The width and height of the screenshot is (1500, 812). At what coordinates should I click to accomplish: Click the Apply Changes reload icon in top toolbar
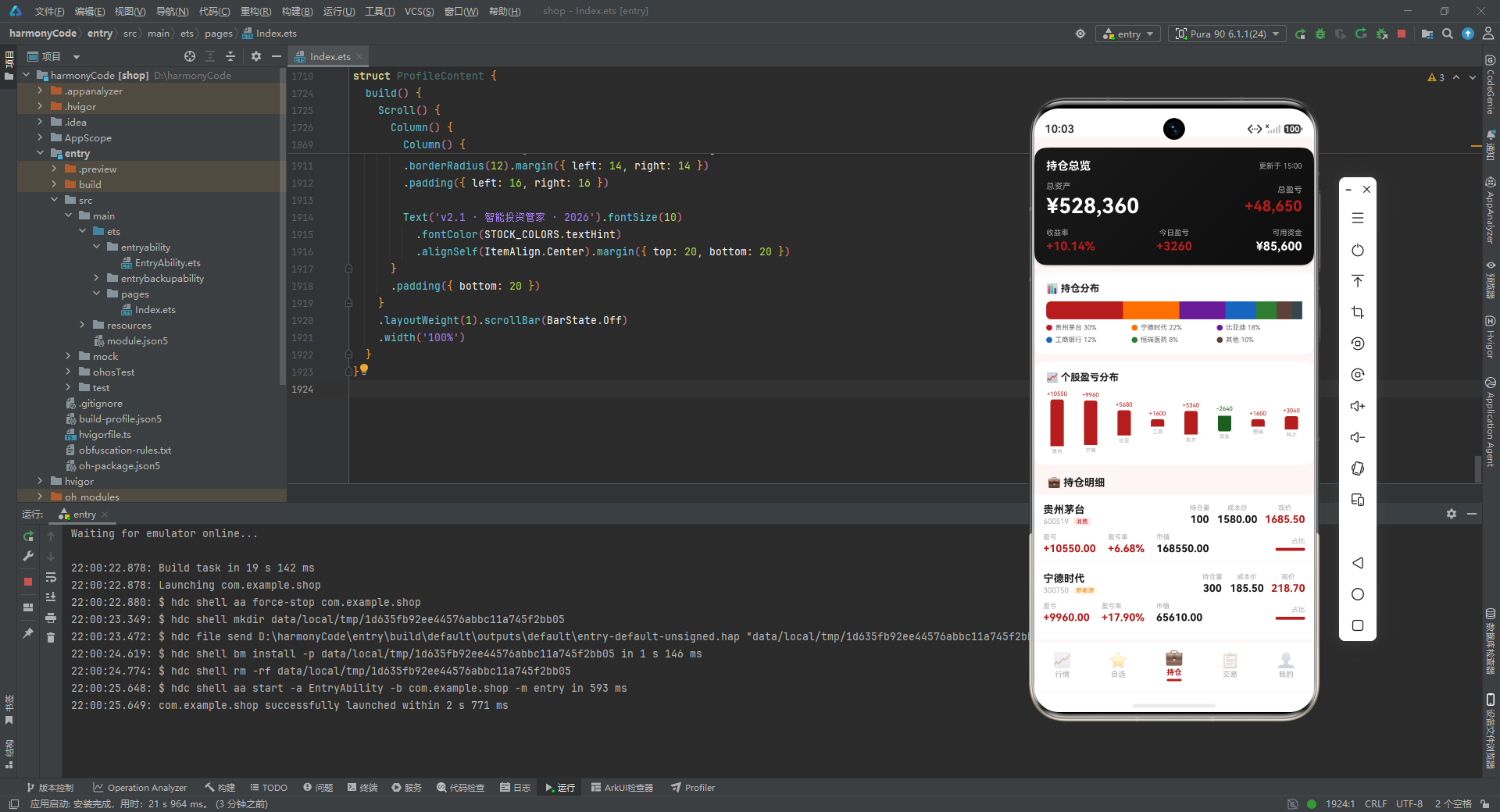[1361, 34]
